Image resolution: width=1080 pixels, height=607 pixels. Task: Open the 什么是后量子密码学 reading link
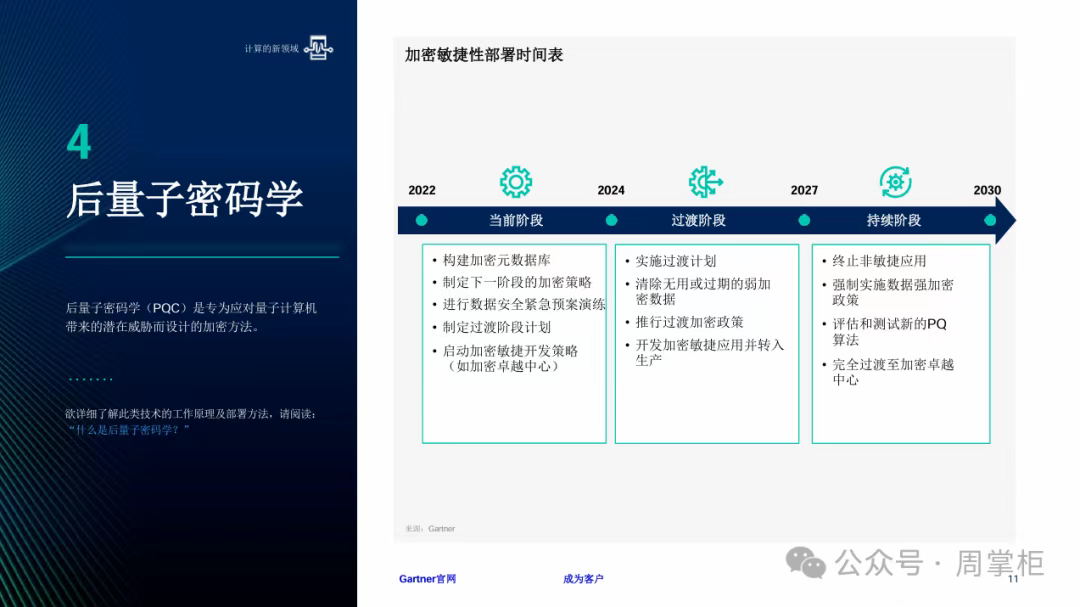(x=130, y=429)
